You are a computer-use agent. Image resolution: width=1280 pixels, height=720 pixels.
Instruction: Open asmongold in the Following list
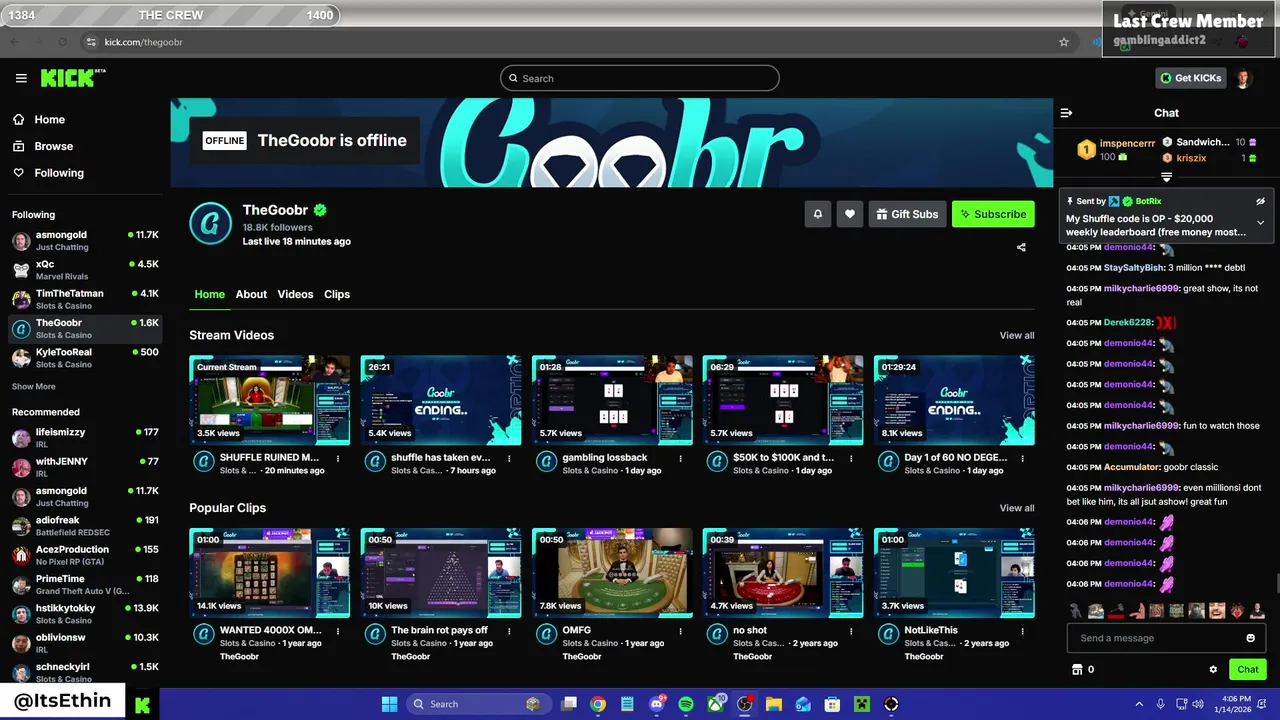coord(84,241)
